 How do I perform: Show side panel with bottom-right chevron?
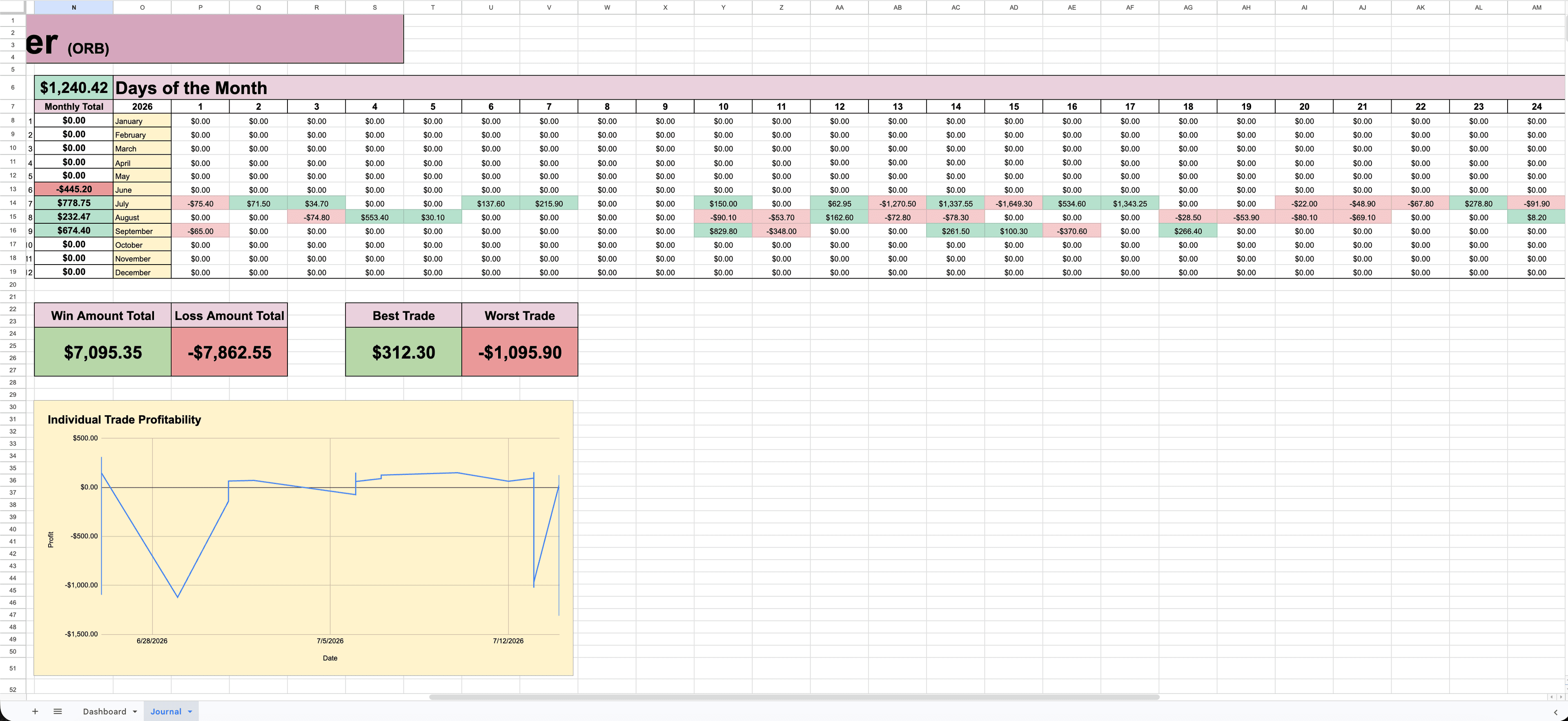point(1556,712)
